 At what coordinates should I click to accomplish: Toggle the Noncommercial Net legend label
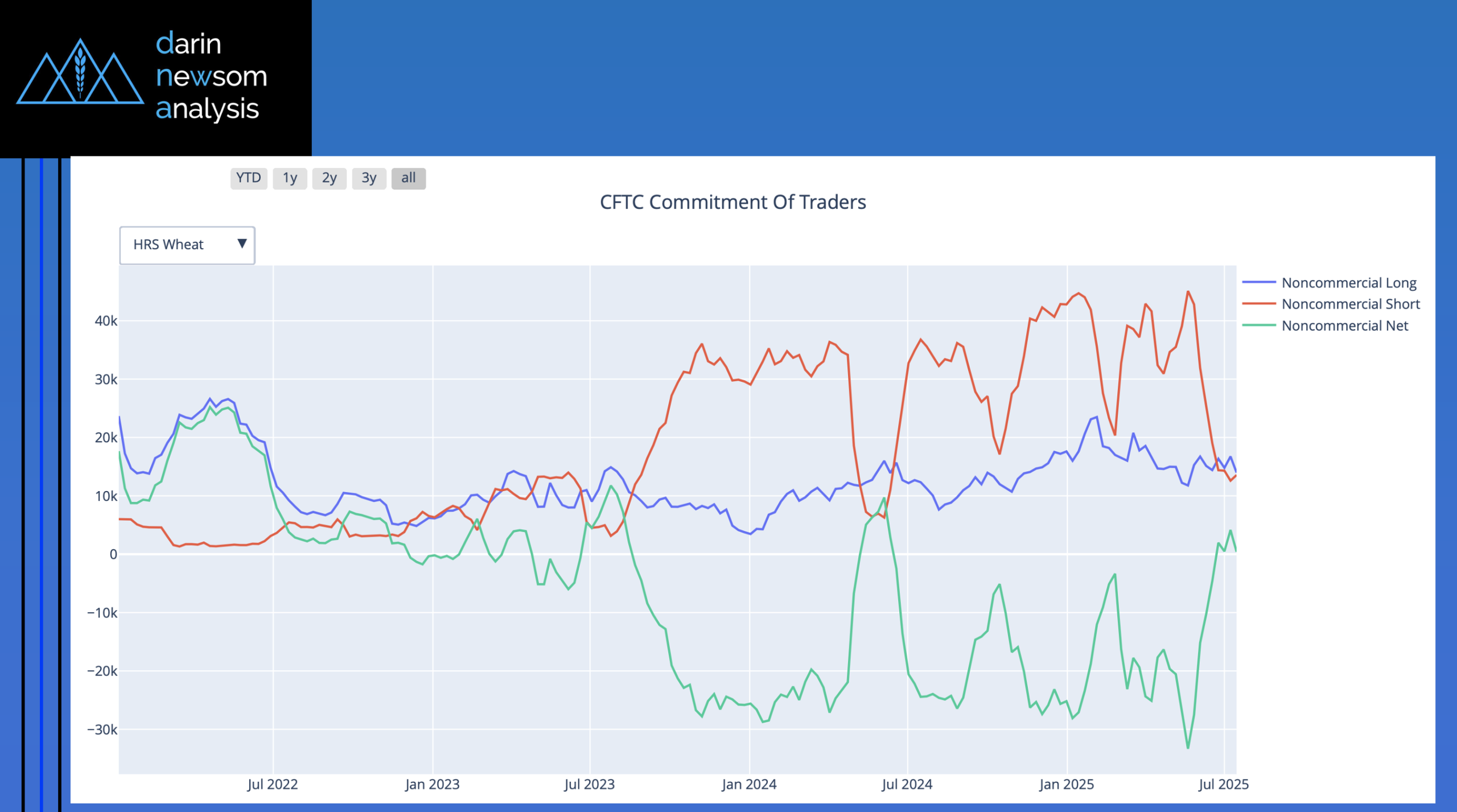coord(1344,325)
